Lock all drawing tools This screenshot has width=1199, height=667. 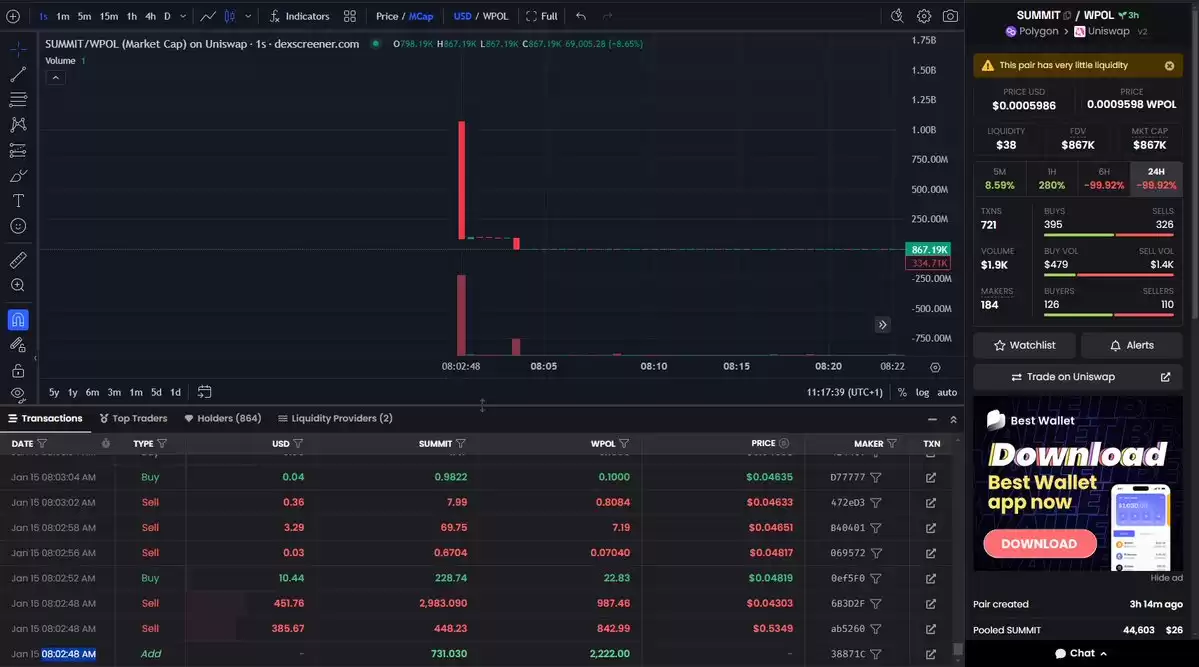(18, 371)
